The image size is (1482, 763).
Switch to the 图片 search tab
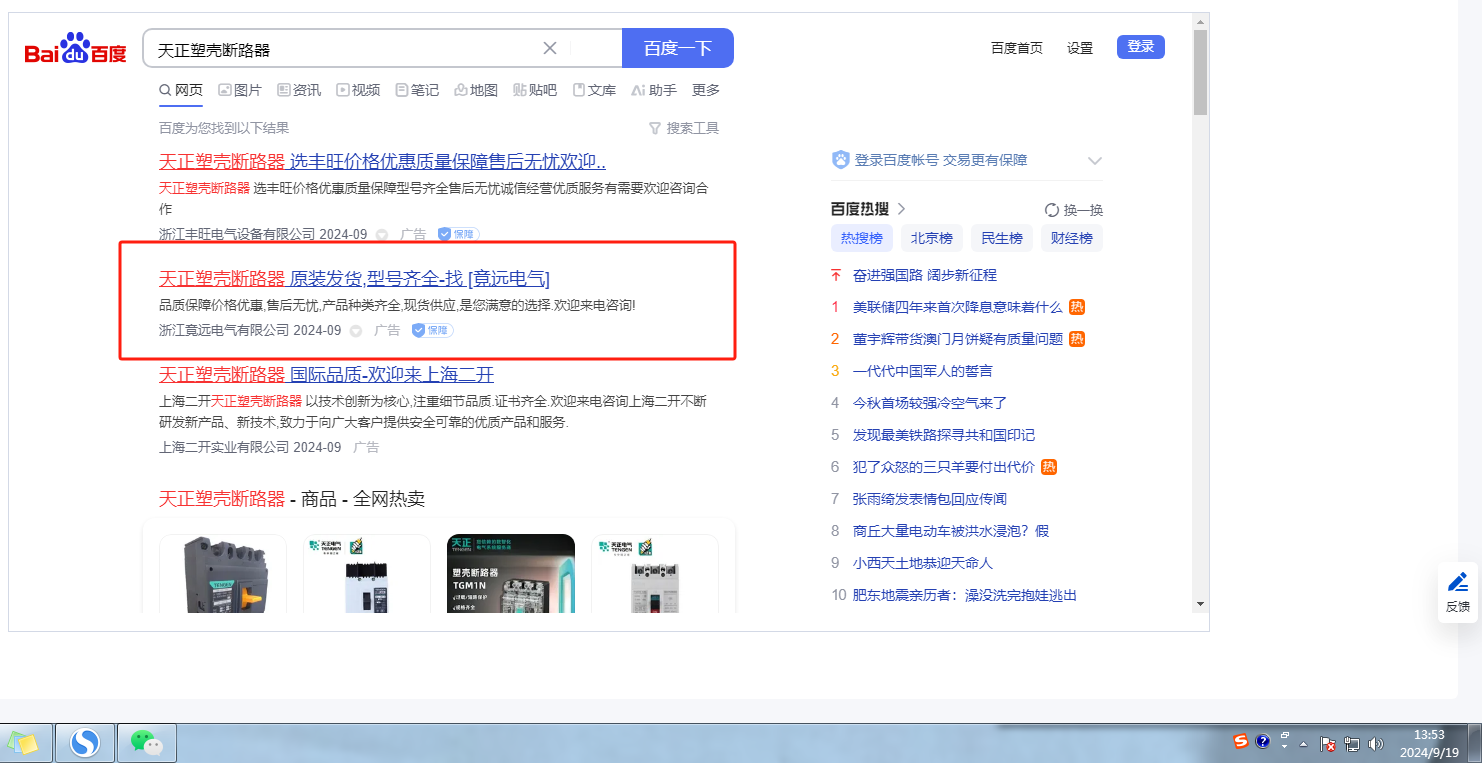(239, 90)
